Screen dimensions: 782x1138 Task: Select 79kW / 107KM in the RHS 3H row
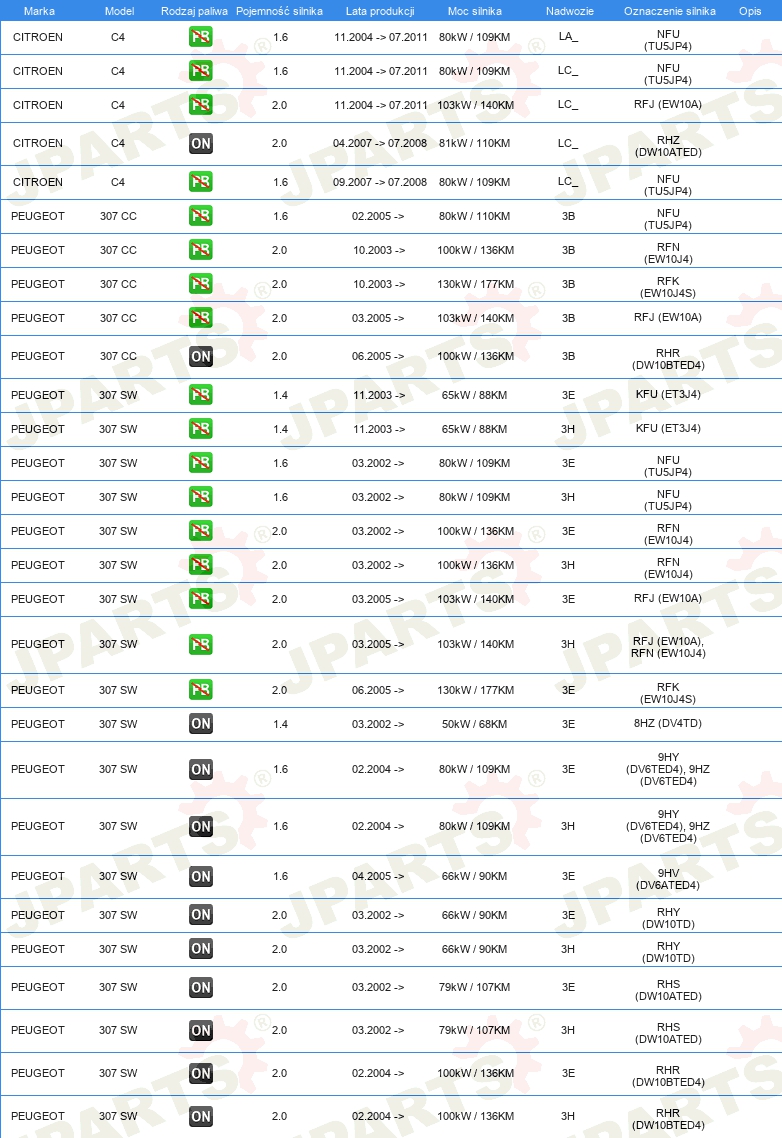(x=476, y=1031)
